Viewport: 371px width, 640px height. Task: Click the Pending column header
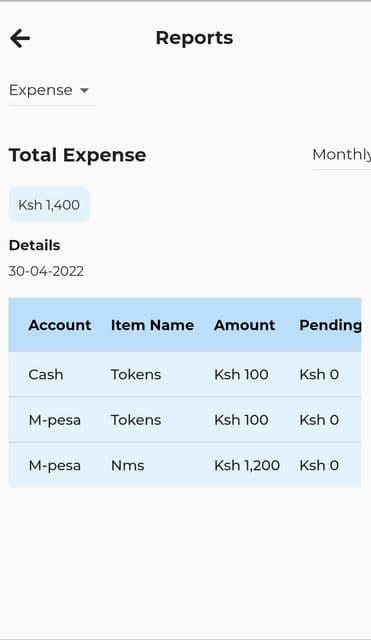click(330, 325)
